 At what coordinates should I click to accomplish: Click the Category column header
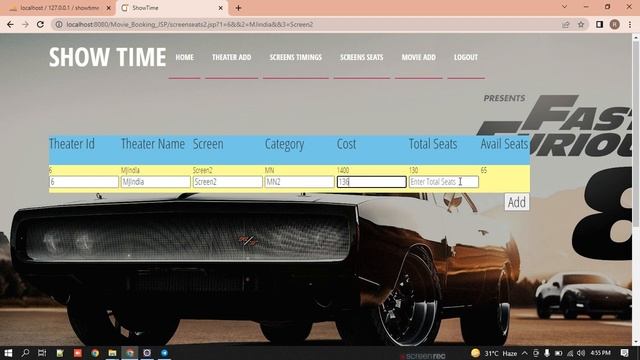[x=284, y=144]
